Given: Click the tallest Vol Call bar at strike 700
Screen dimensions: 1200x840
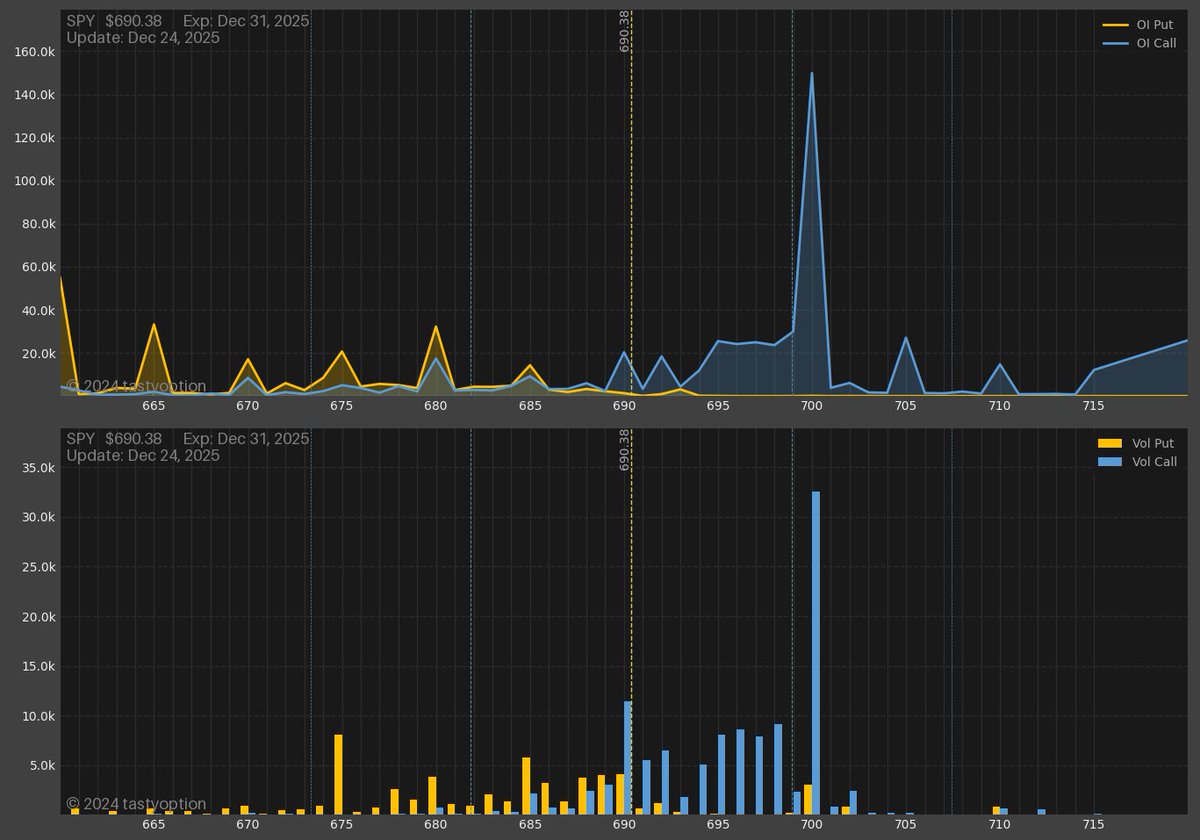Looking at the screenshot, I should pos(816,653).
